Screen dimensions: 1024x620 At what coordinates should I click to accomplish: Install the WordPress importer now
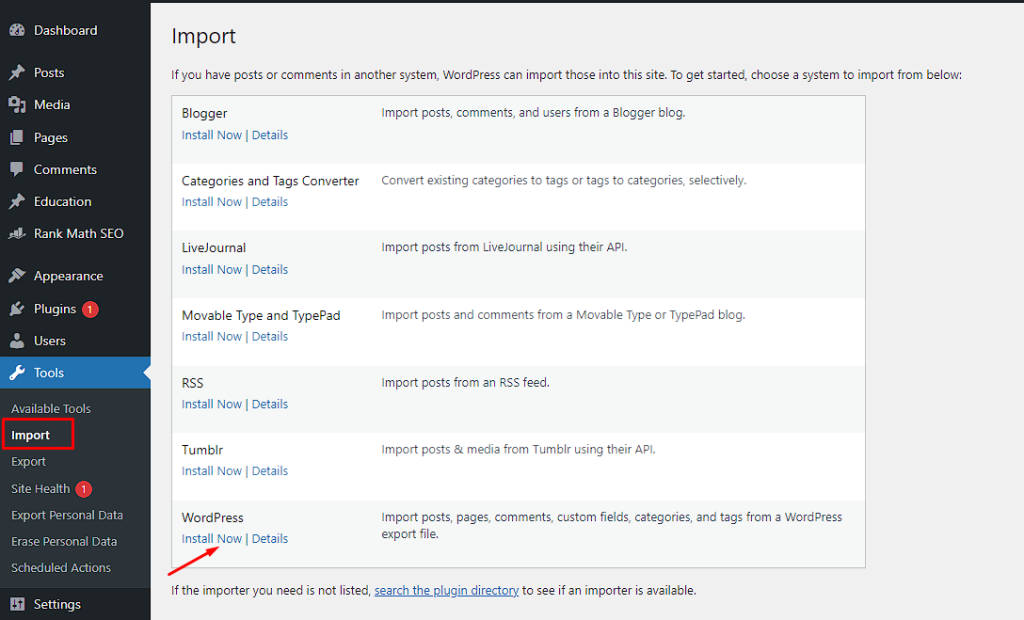(x=212, y=538)
